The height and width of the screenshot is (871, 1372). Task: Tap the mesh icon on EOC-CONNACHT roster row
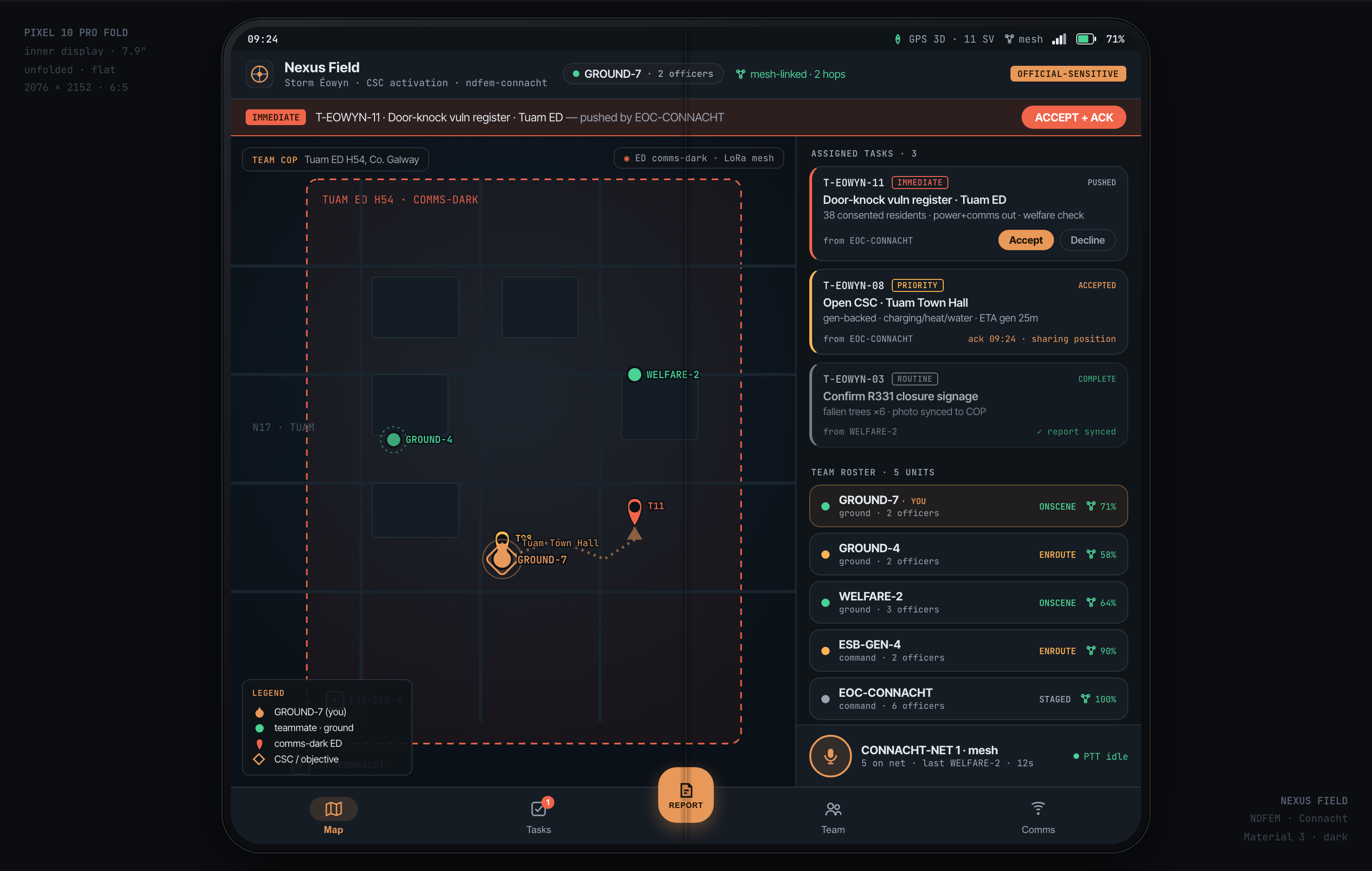click(1086, 699)
